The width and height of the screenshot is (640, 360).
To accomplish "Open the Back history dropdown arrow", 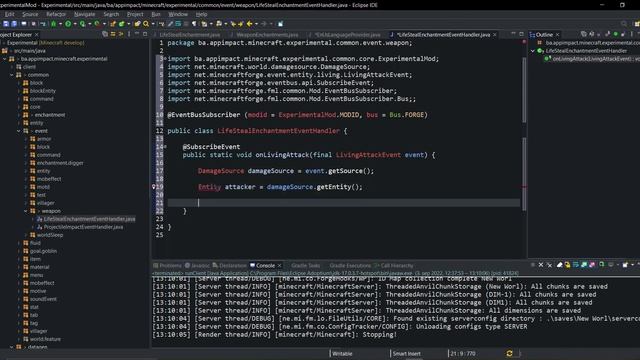I will click(256, 24).
